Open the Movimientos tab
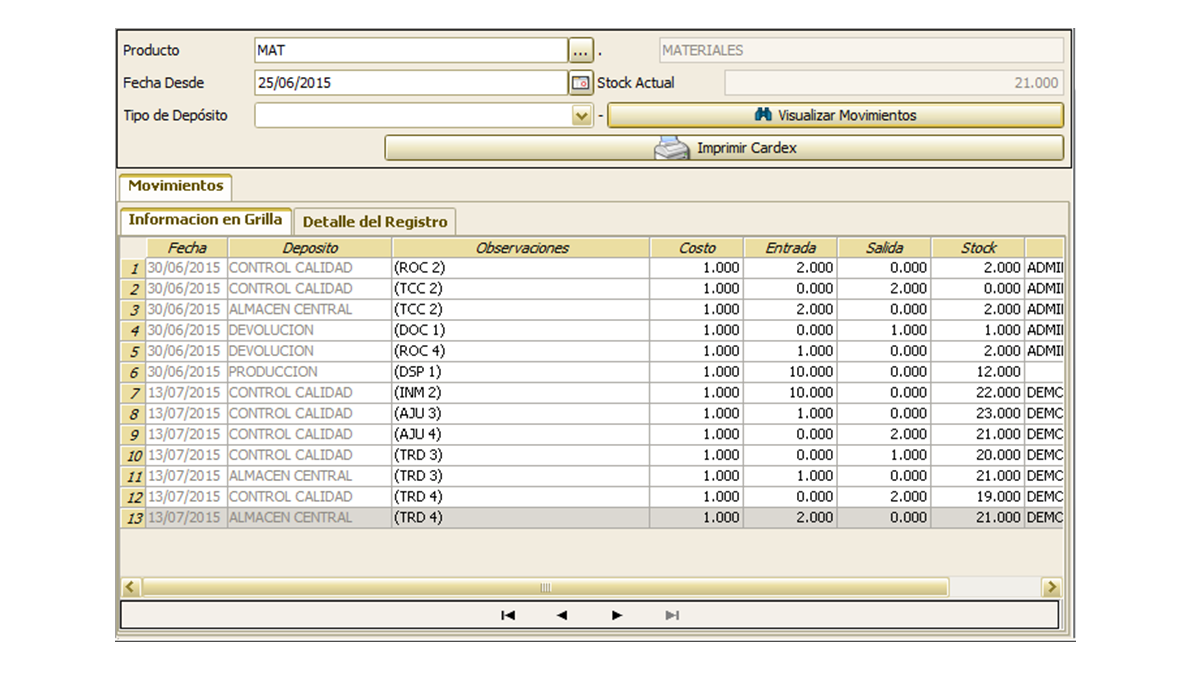This screenshot has height=677, width=1191. click(x=176, y=186)
